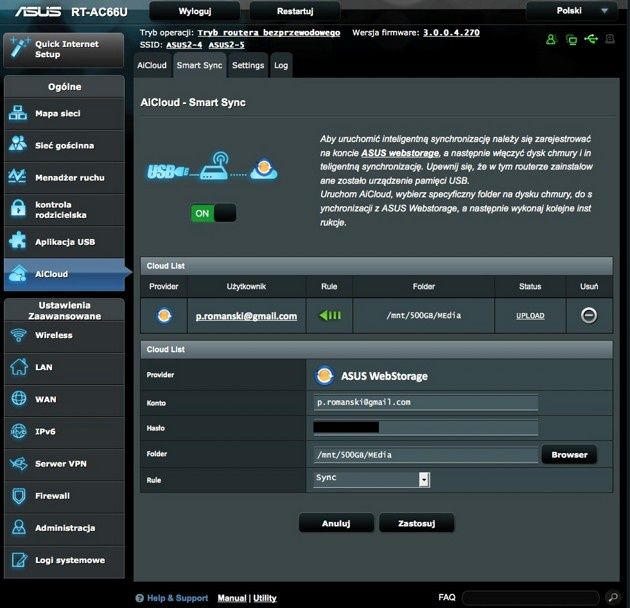This screenshot has width=630, height=608.
Task: Click the Wireless wifi icon
Action: 18,334
